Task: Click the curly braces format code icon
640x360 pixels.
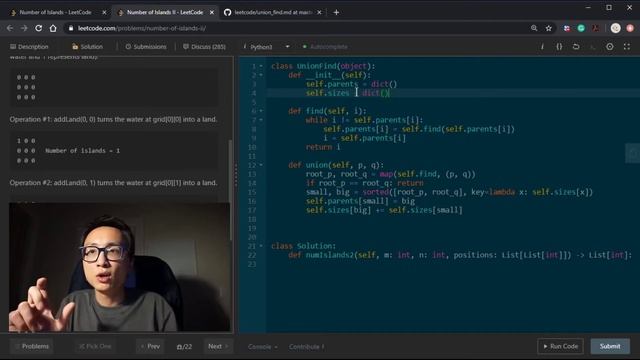Action: 559,47
